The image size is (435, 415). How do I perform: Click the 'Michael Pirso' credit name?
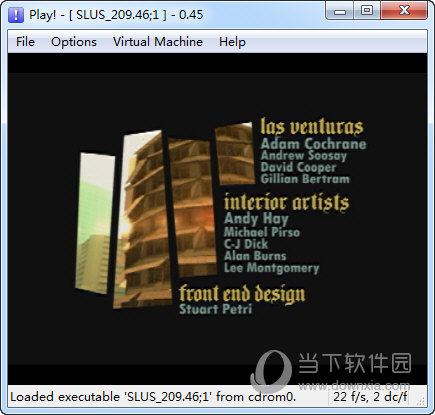coord(262,232)
